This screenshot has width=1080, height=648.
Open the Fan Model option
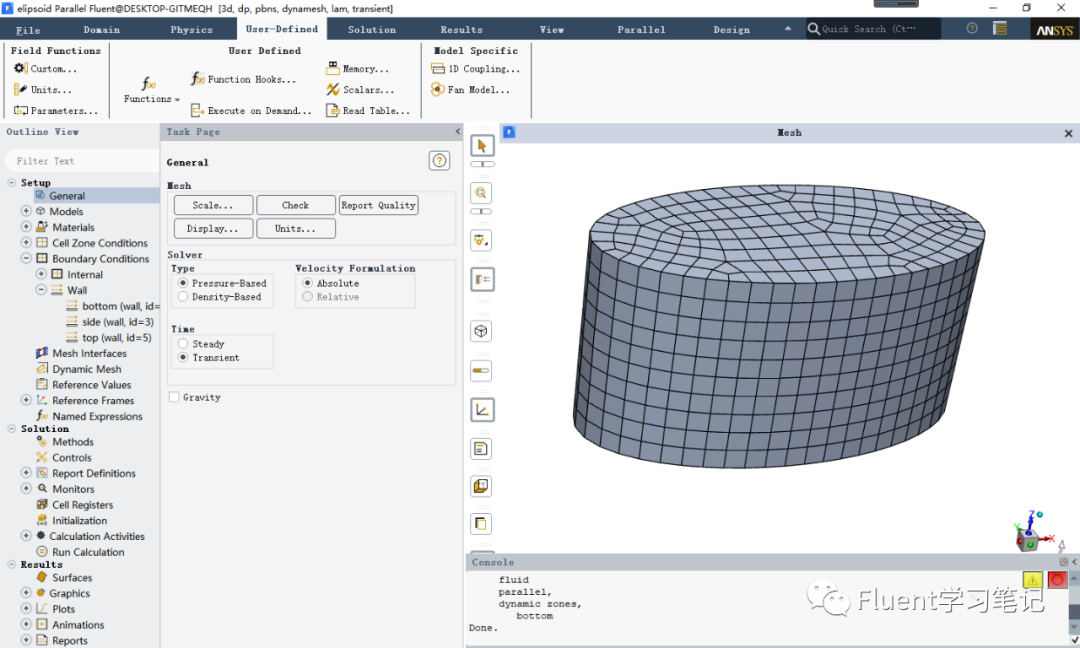(x=470, y=90)
